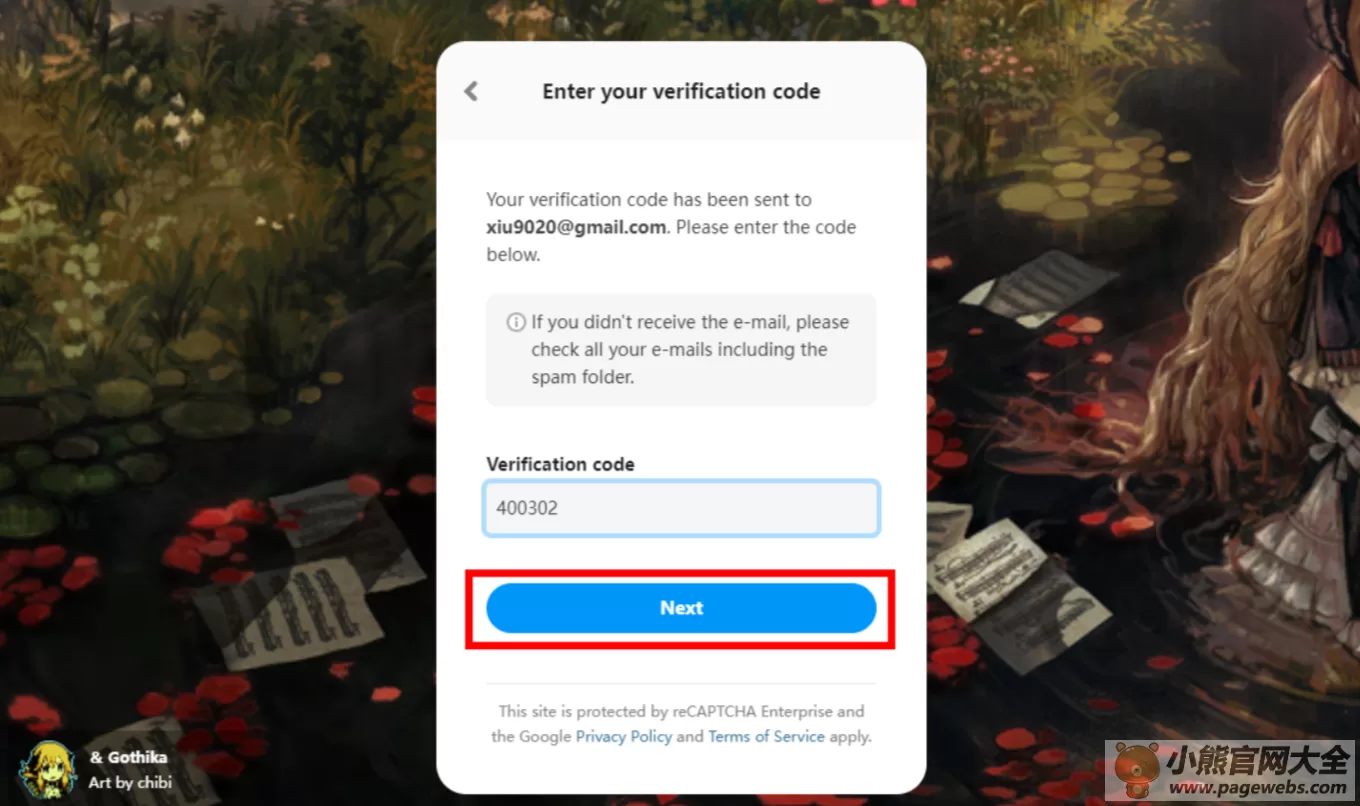The image size is (1360, 806).
Task: Click the 'Verification code' field label
Action: tap(560, 464)
